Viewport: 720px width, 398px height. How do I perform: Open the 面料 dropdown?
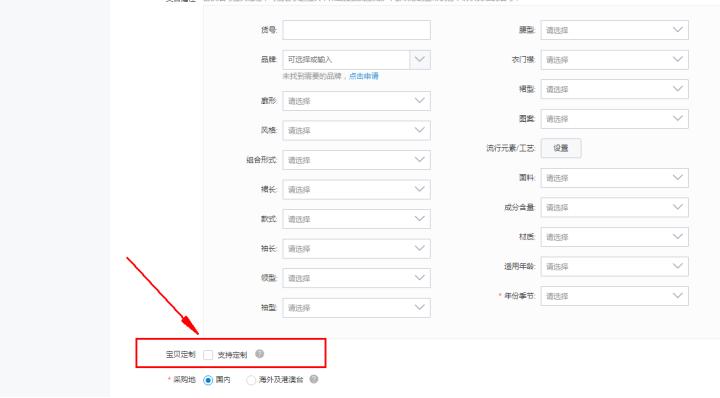(x=614, y=178)
